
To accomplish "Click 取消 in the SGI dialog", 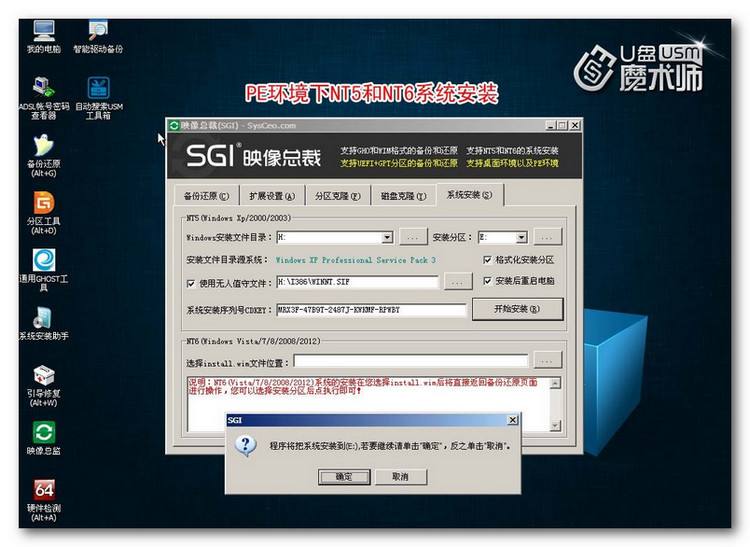I will [400, 477].
